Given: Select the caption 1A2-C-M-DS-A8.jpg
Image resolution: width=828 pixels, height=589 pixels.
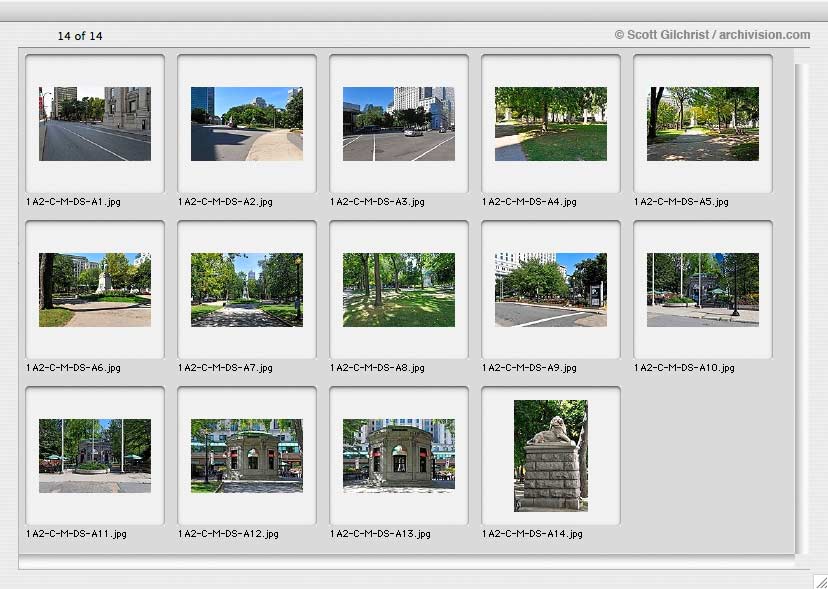Looking at the screenshot, I should (x=378, y=368).
